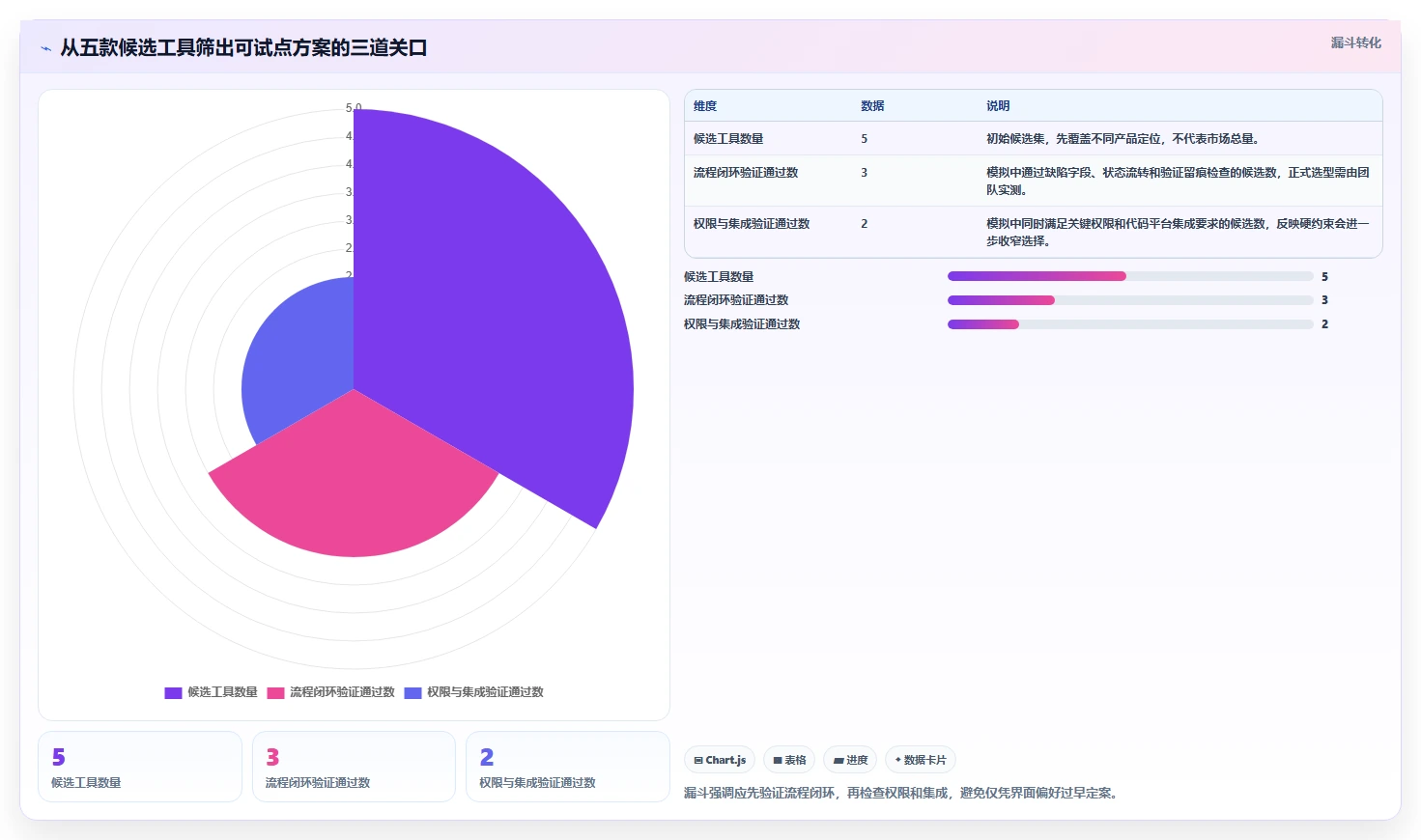Click the lightning icon beside the title
Viewport: 1421px width, 840px height.
[x=45, y=48]
